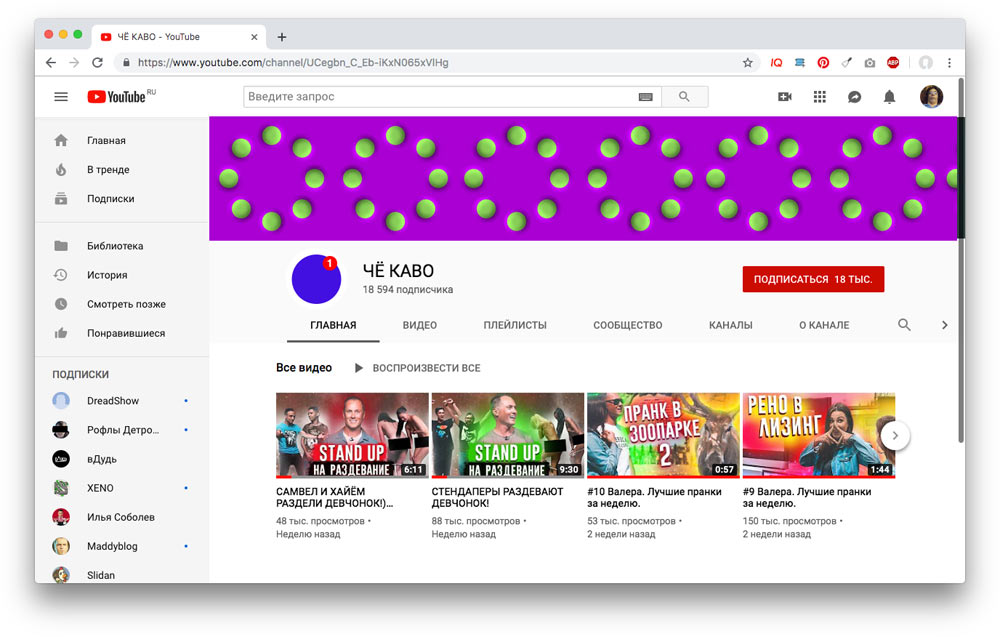Click the ПОДПИСАТЬСЯ subscribe button
1000x637 pixels.
(813, 279)
